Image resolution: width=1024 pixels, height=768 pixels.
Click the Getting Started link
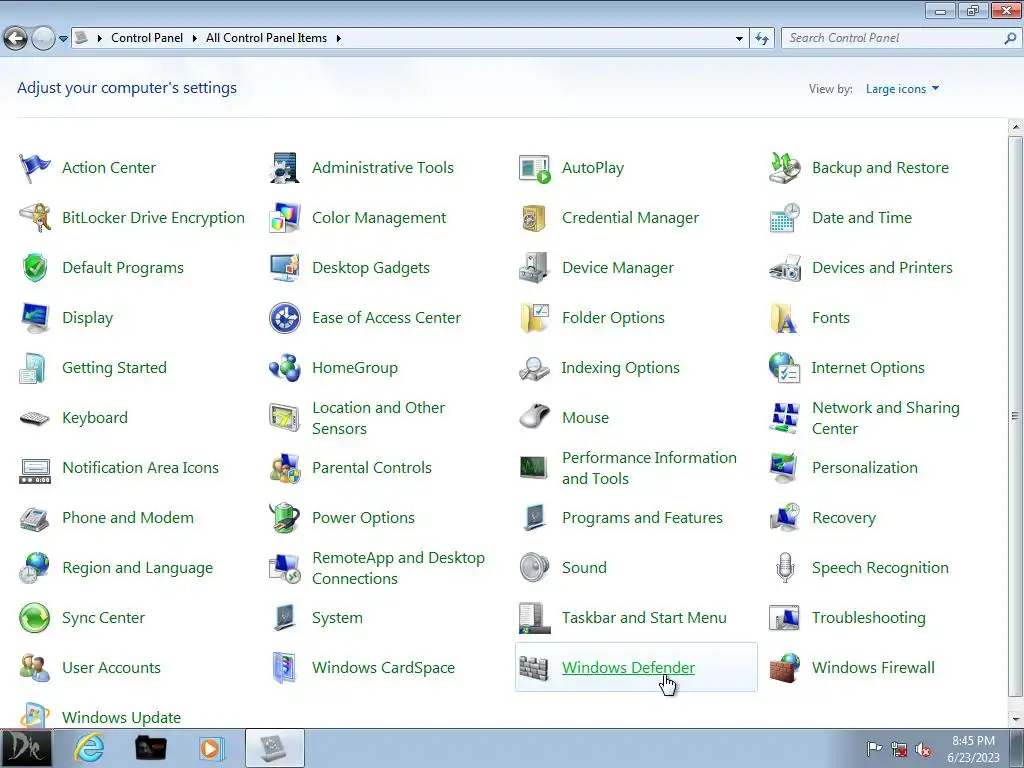114,368
